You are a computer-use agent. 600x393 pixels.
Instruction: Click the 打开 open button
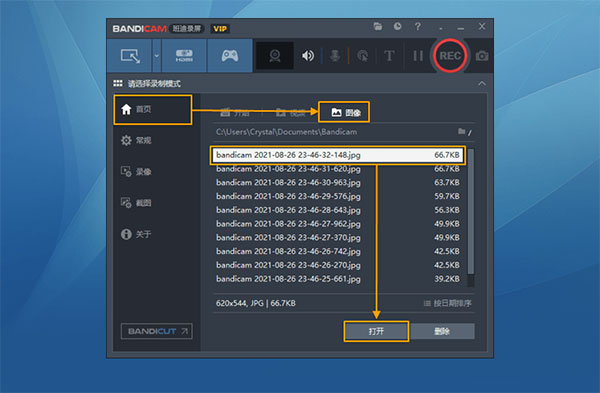coord(376,331)
